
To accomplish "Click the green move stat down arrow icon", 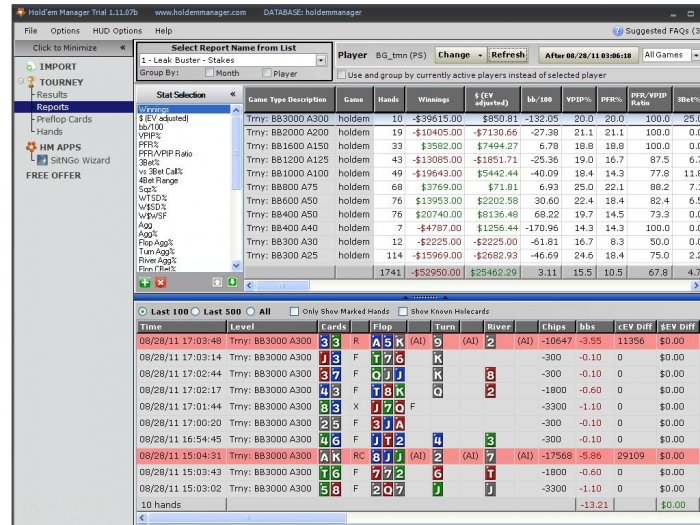I will [232, 282].
